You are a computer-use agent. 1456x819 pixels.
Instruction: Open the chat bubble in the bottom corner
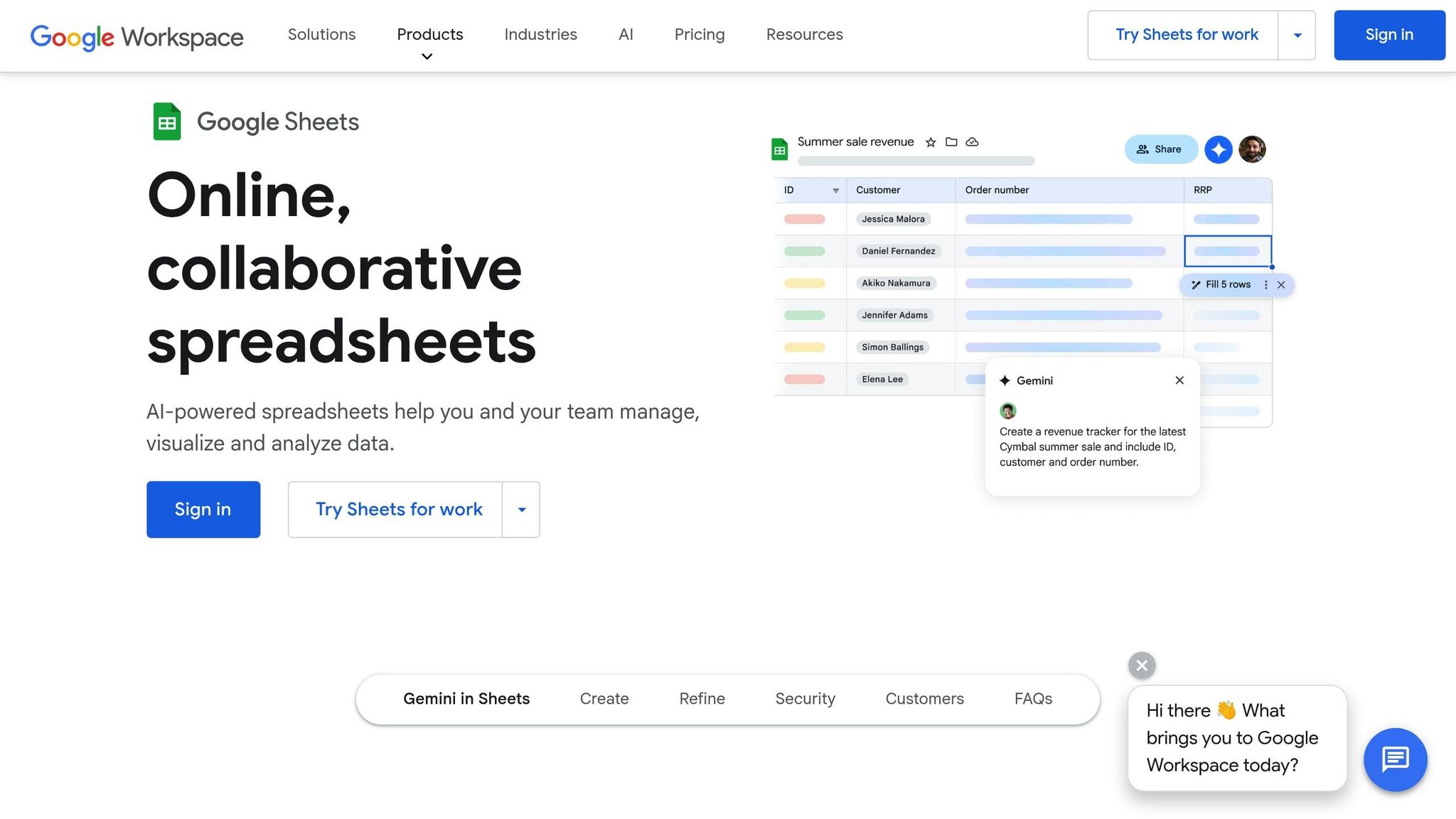1395,759
